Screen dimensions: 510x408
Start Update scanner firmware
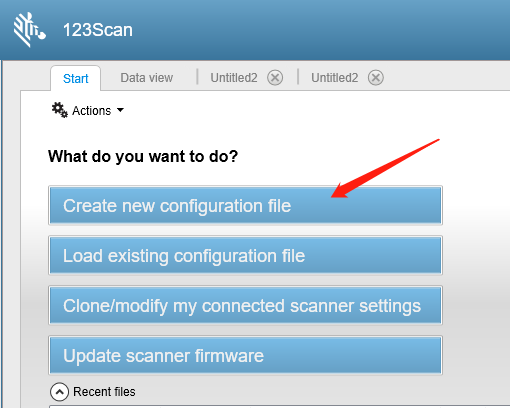pos(245,355)
